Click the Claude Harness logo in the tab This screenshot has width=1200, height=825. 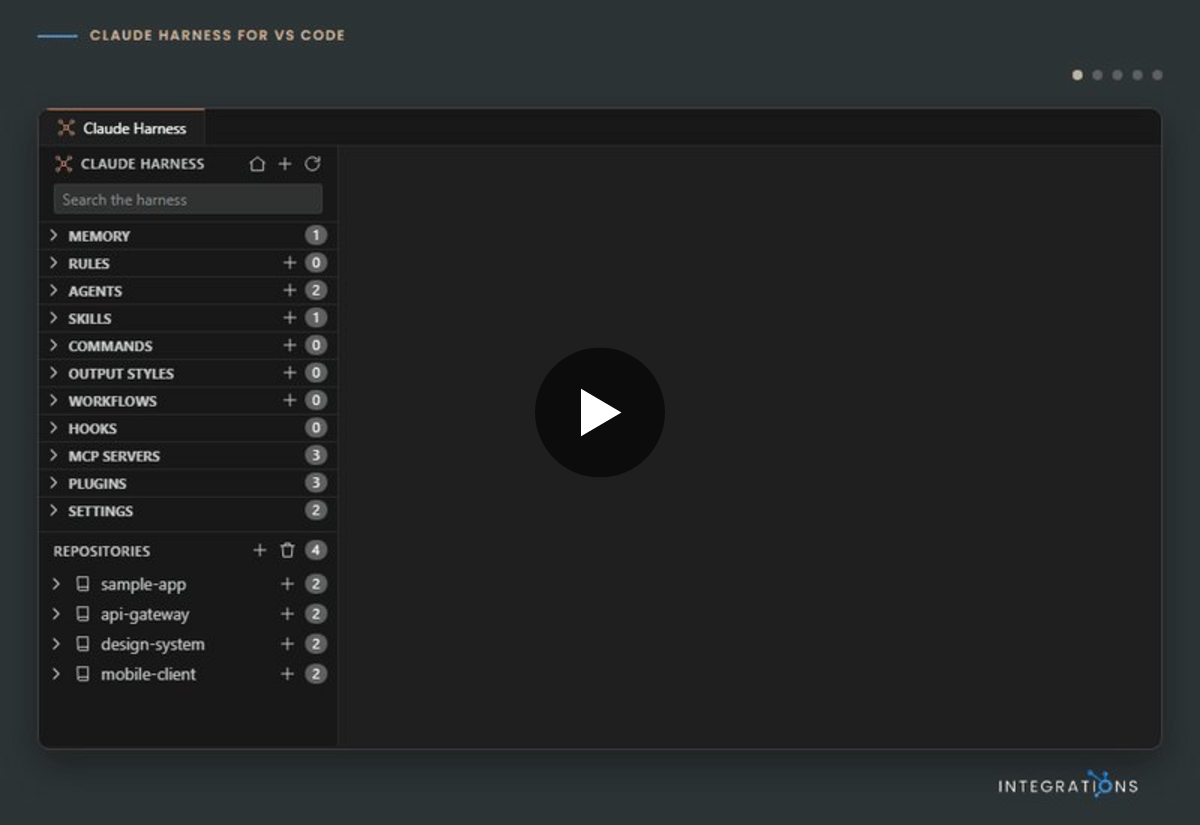[x=67, y=128]
